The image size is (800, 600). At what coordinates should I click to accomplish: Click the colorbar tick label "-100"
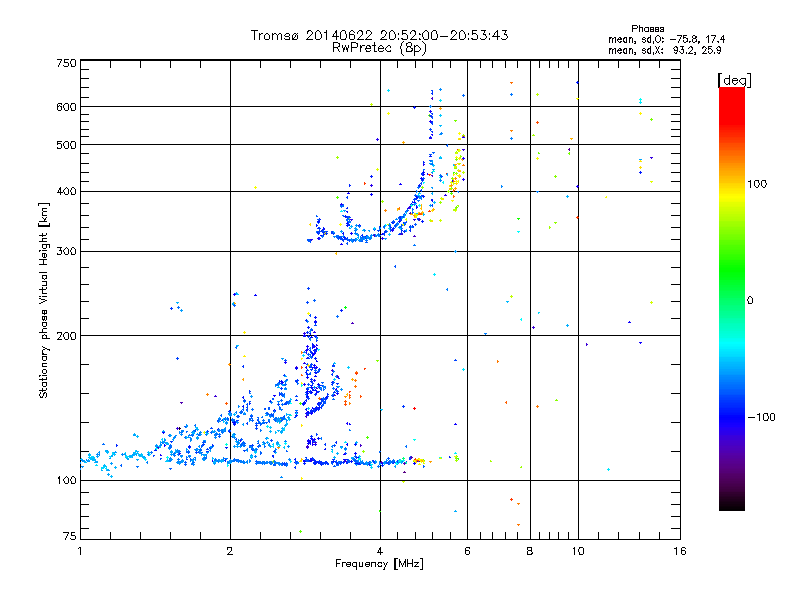[x=761, y=417]
